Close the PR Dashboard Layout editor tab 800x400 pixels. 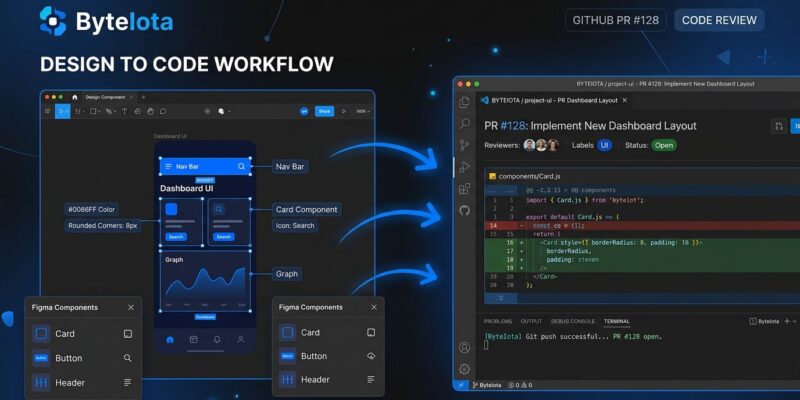625,101
